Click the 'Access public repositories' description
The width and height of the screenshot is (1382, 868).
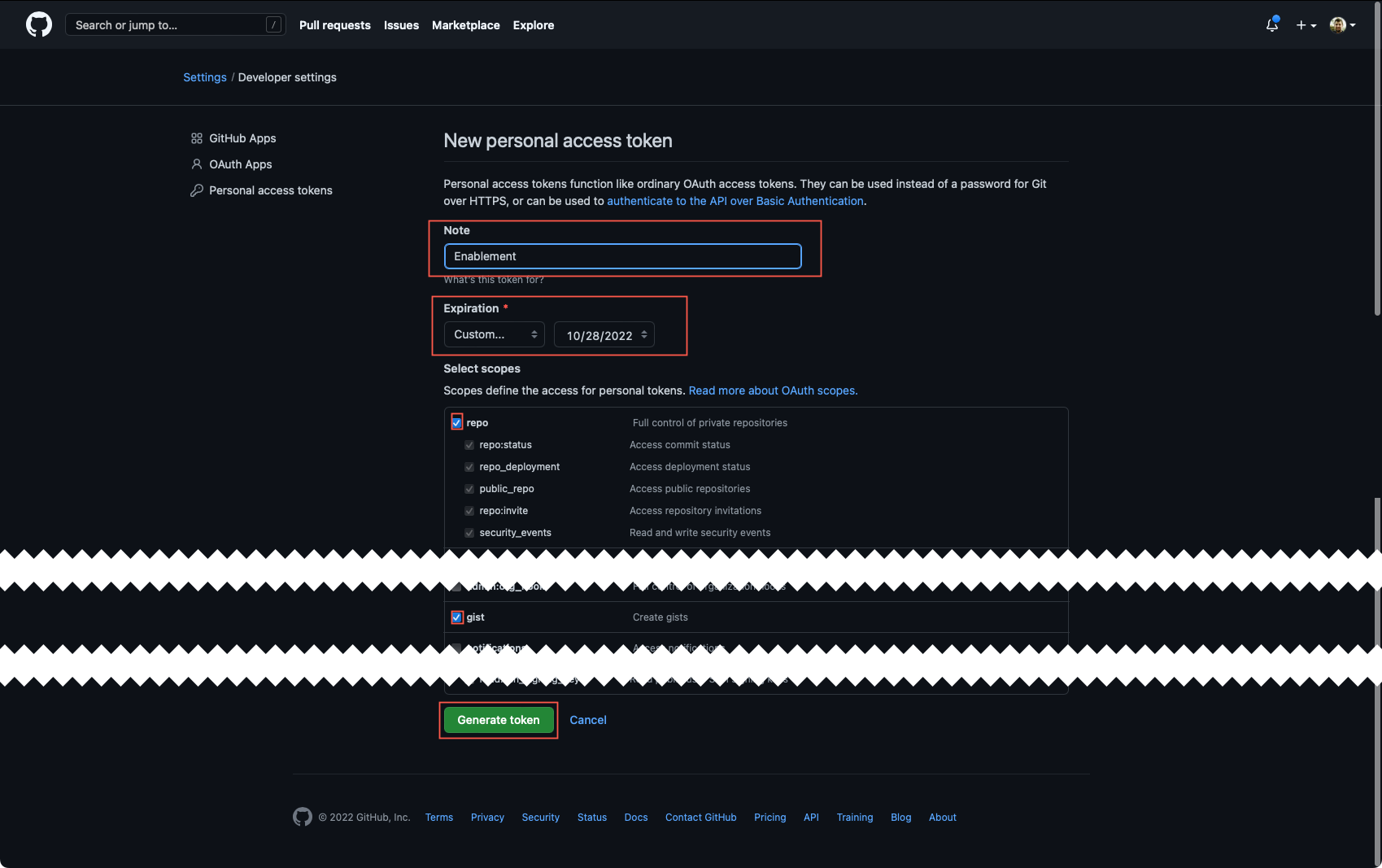(690, 489)
